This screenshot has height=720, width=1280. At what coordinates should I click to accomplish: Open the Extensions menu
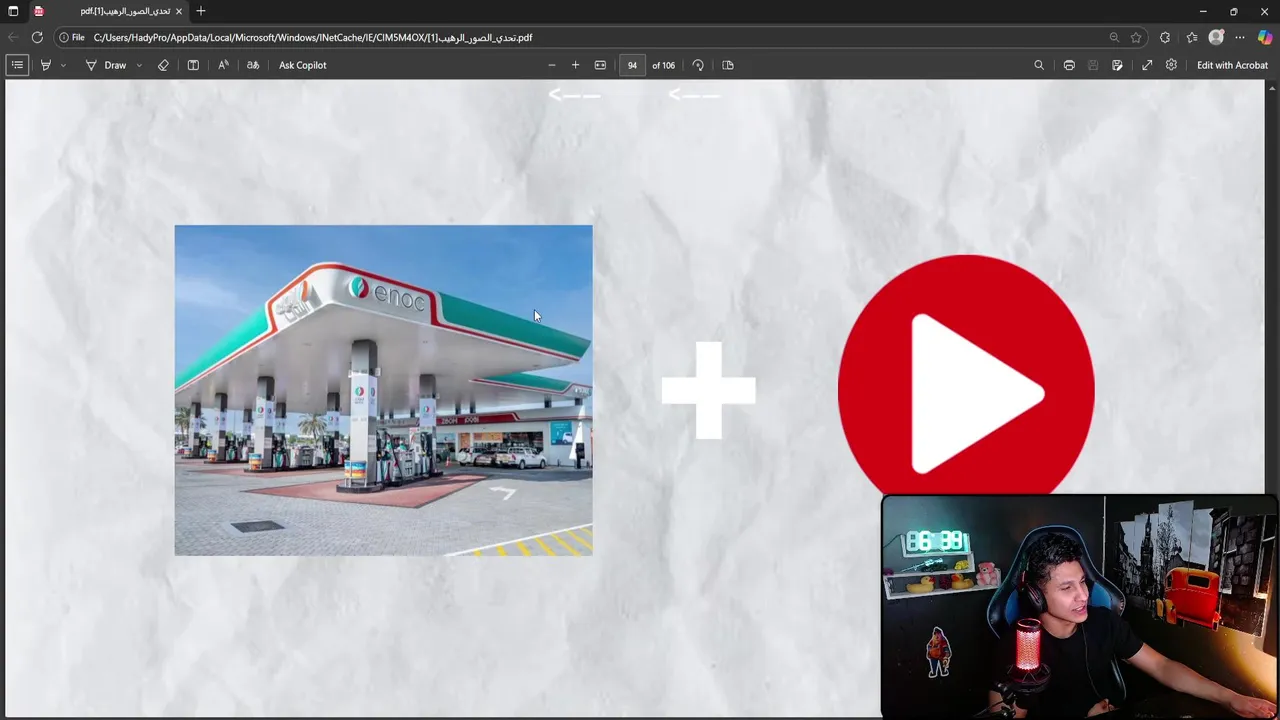coord(1165,37)
